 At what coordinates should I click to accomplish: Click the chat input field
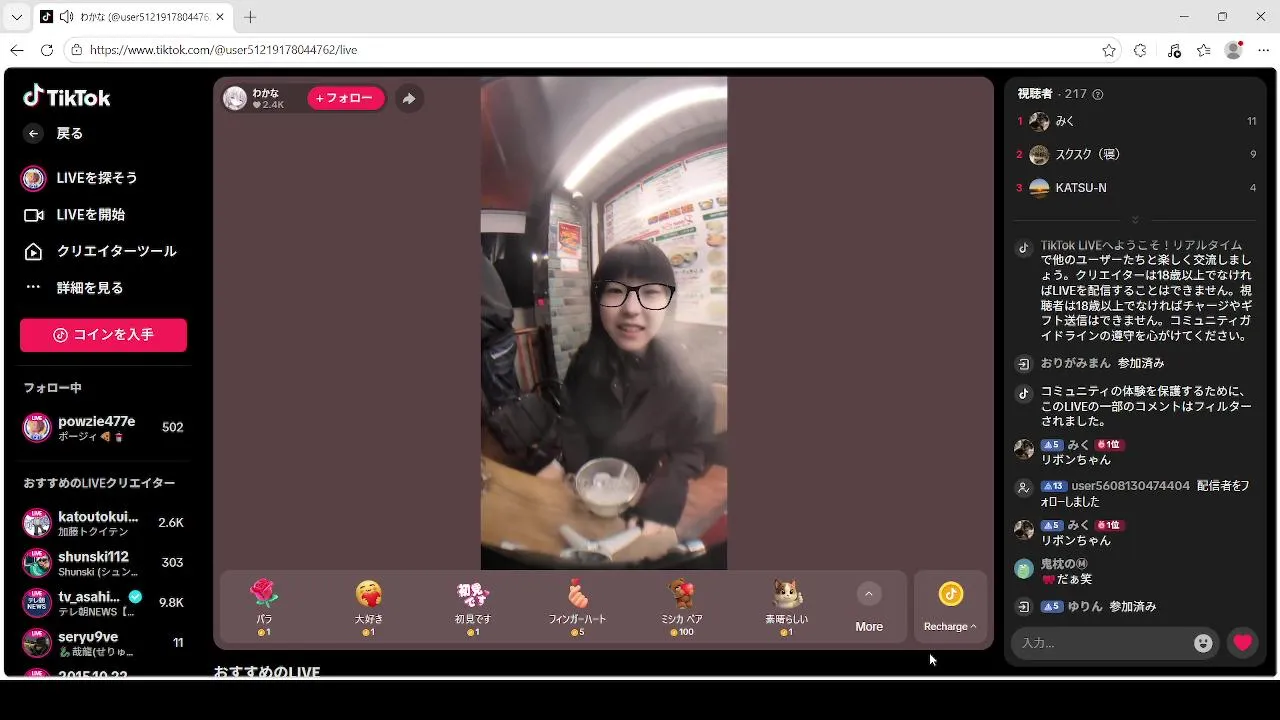1103,643
